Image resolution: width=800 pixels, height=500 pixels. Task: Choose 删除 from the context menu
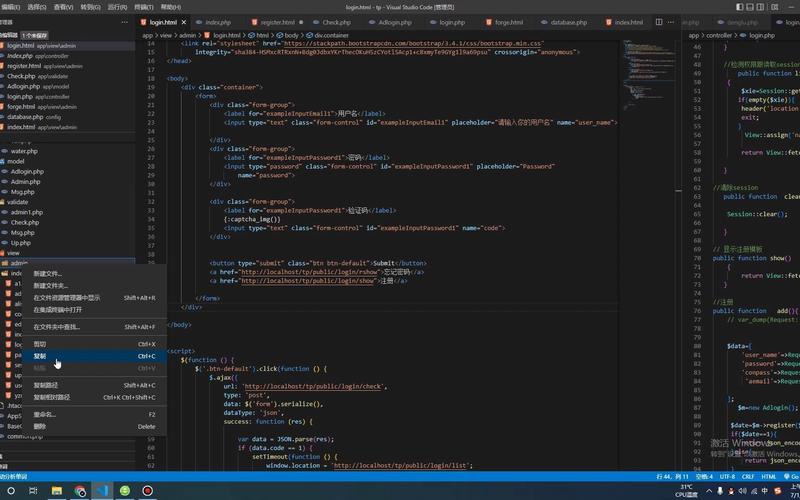coord(94,427)
